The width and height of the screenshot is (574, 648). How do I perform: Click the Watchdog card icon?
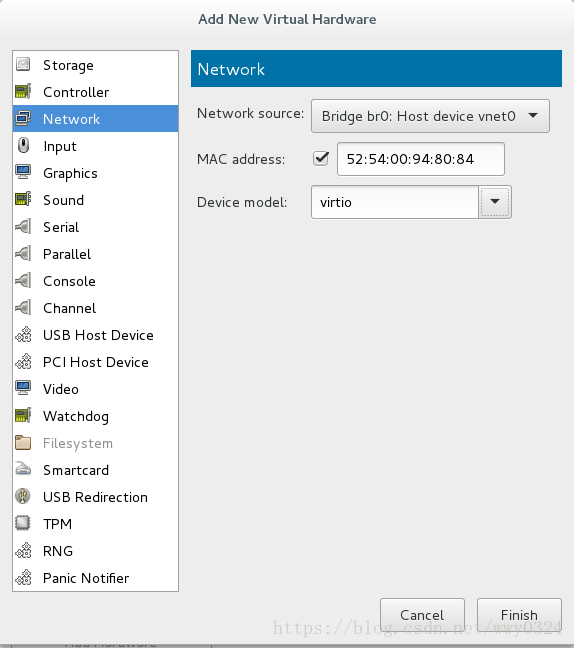[23, 416]
